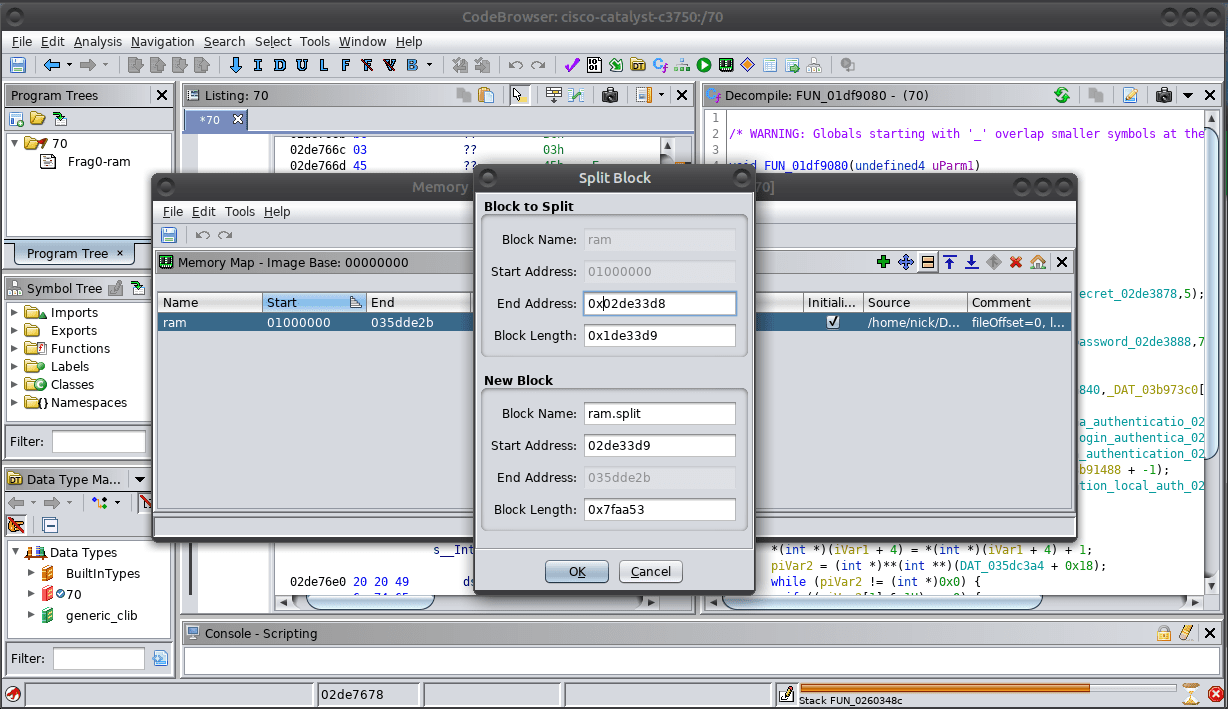Go to next instruction with the I icon
Screen dimensions: 1228x709
pyautogui.click(x=258, y=65)
